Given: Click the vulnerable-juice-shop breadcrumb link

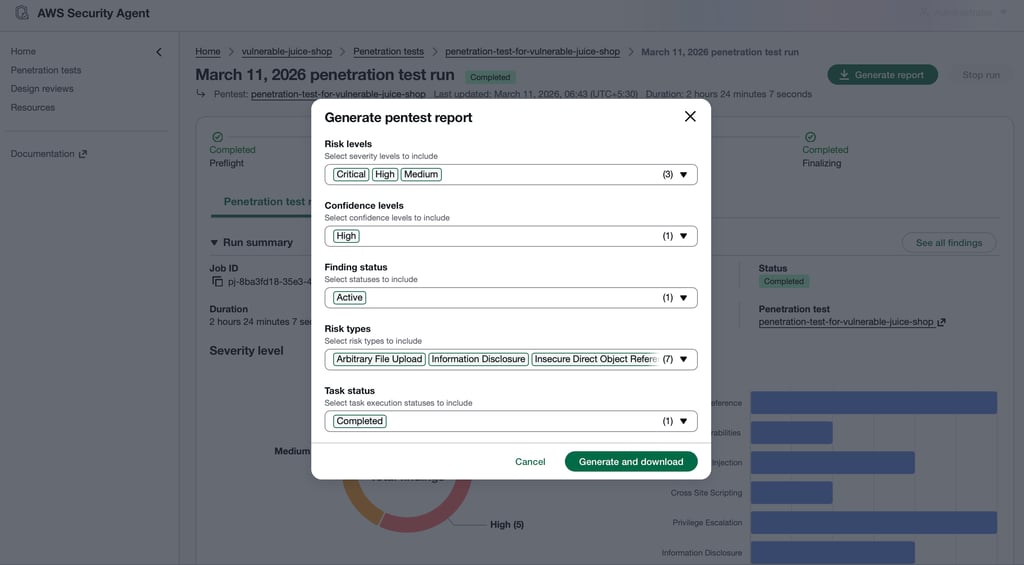Looking at the screenshot, I should (287, 52).
